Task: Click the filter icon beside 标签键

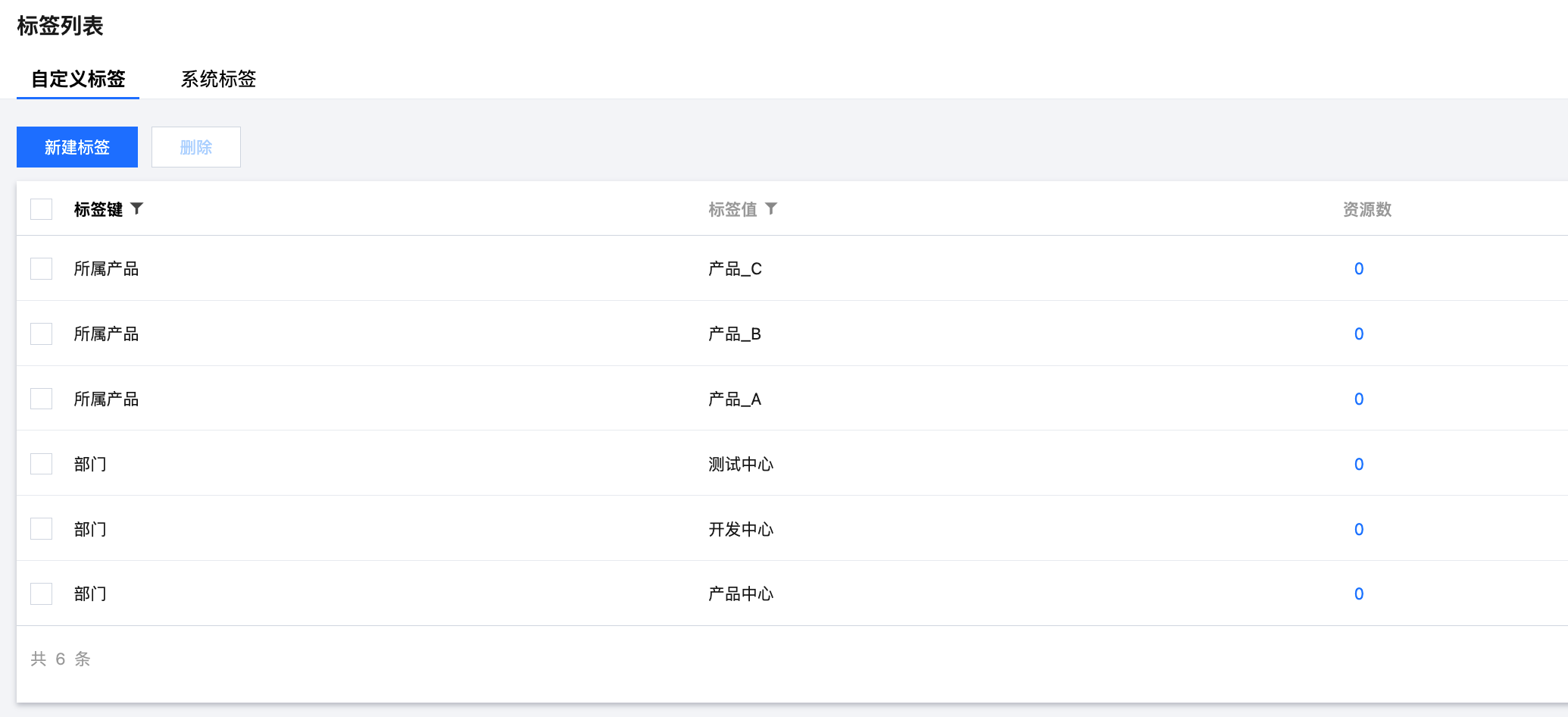Action: point(137,208)
